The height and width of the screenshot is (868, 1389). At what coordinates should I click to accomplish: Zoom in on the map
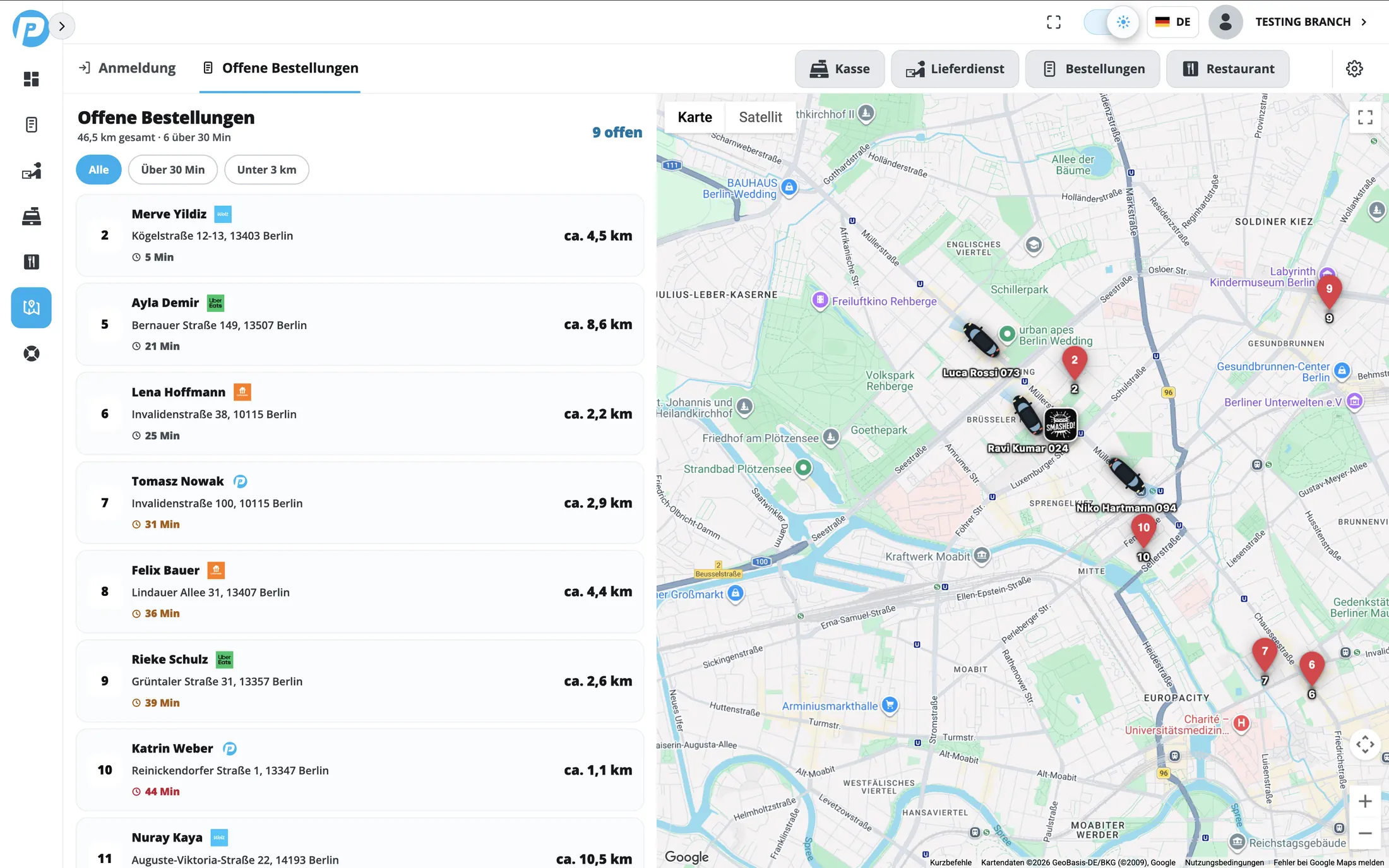click(x=1365, y=801)
